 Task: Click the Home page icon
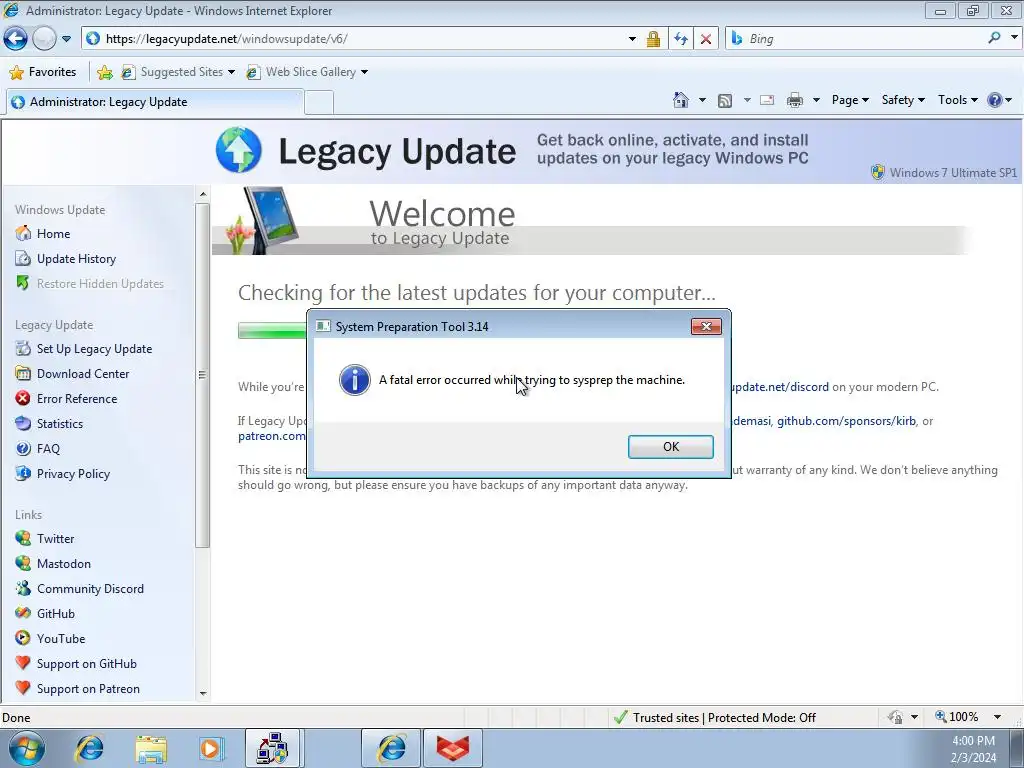pyautogui.click(x=680, y=100)
